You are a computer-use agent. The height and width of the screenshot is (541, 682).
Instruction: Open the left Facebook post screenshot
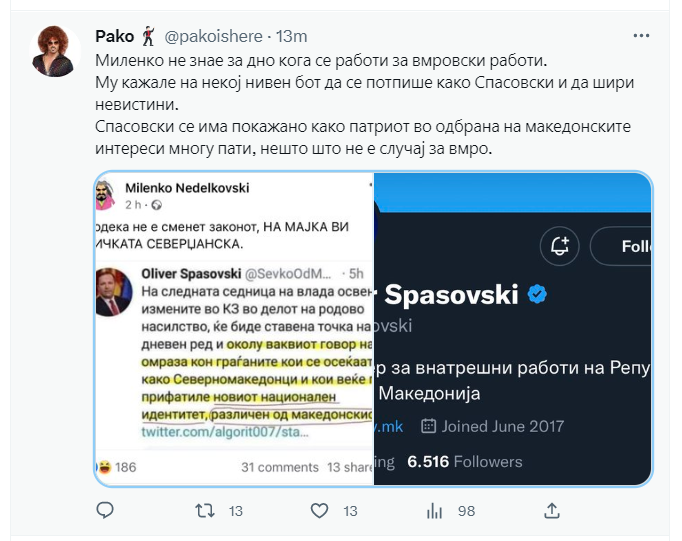pyautogui.click(x=234, y=329)
